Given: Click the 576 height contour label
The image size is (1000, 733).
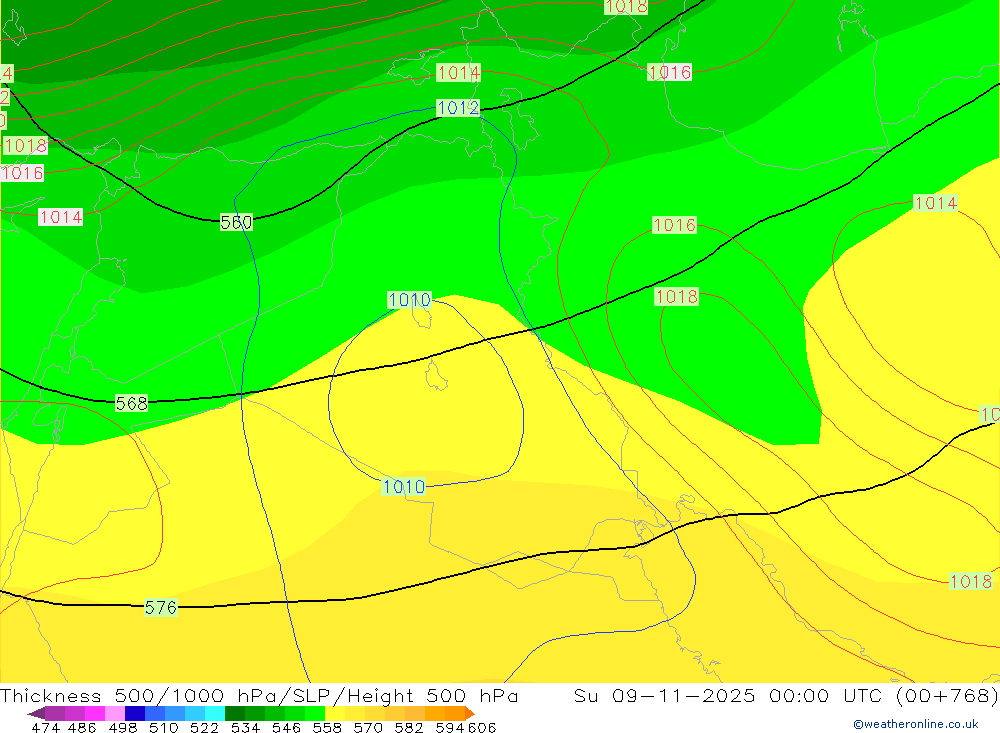Looking at the screenshot, I should [x=161, y=607].
